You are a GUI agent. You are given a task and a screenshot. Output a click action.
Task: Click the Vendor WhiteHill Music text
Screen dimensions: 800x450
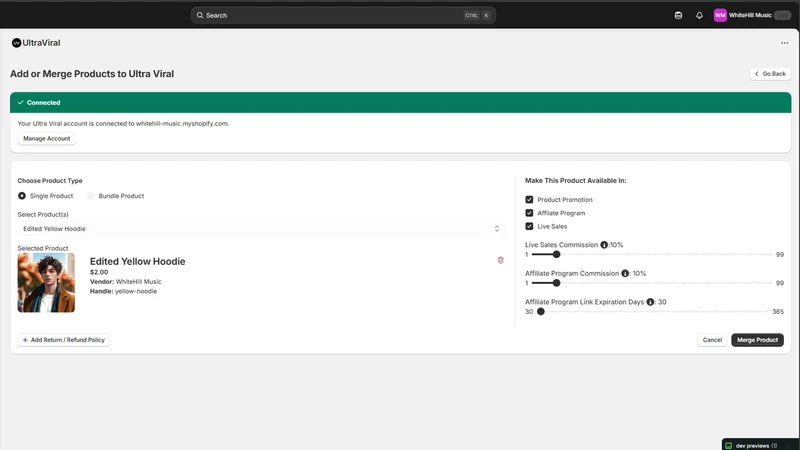tap(126, 282)
